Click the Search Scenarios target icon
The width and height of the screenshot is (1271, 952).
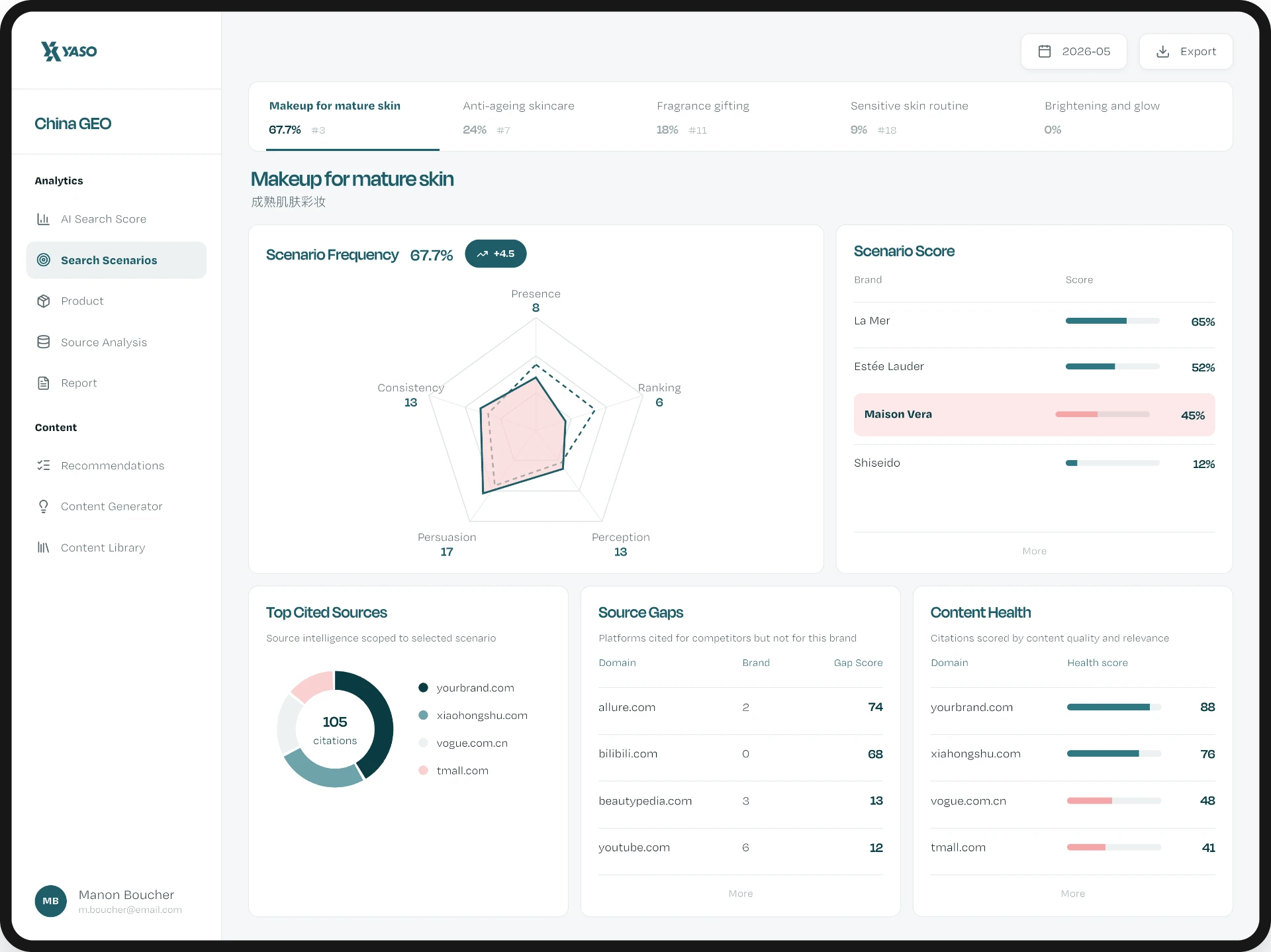pos(44,260)
